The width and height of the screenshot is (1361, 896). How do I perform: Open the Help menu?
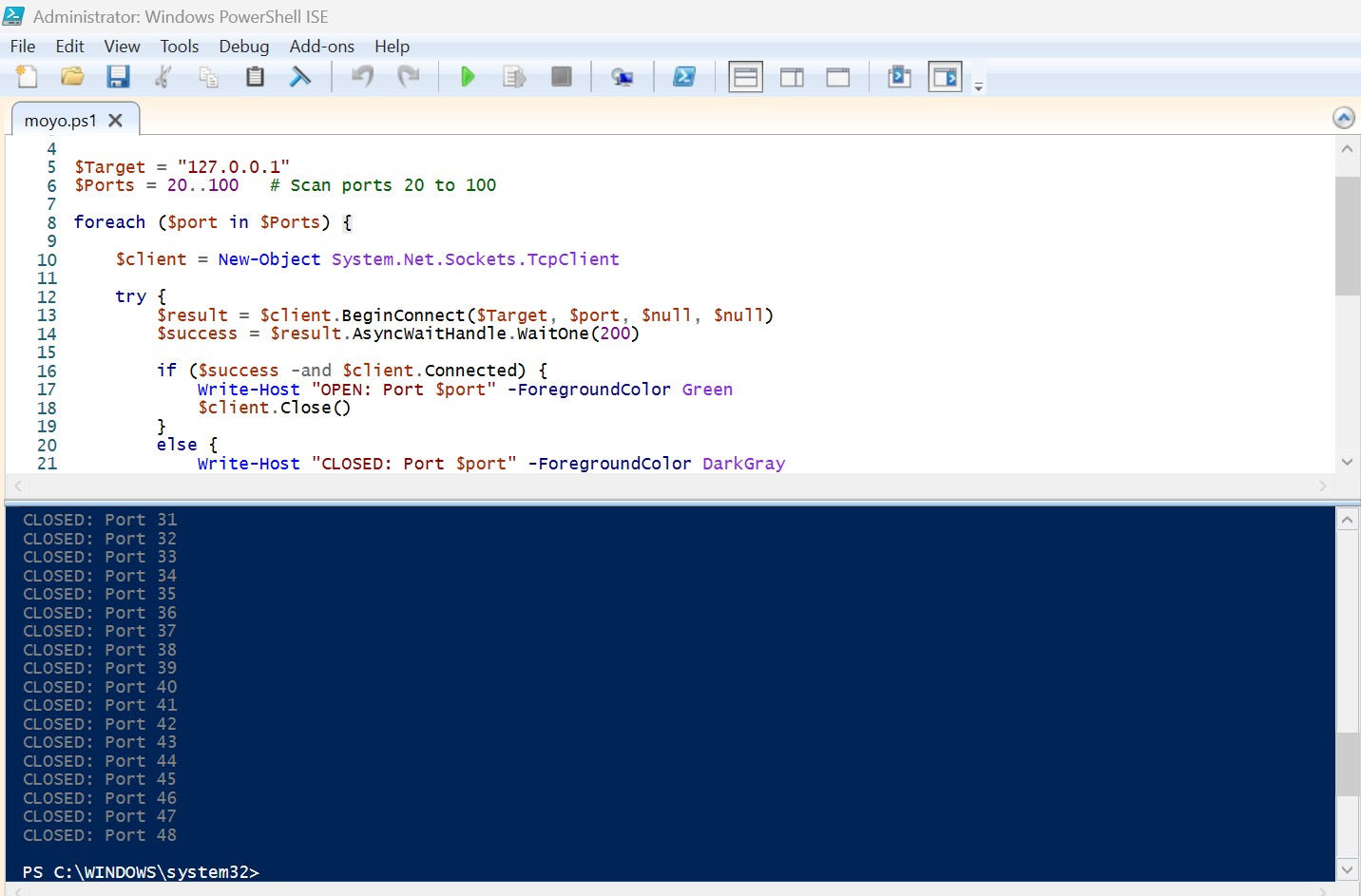coord(392,47)
